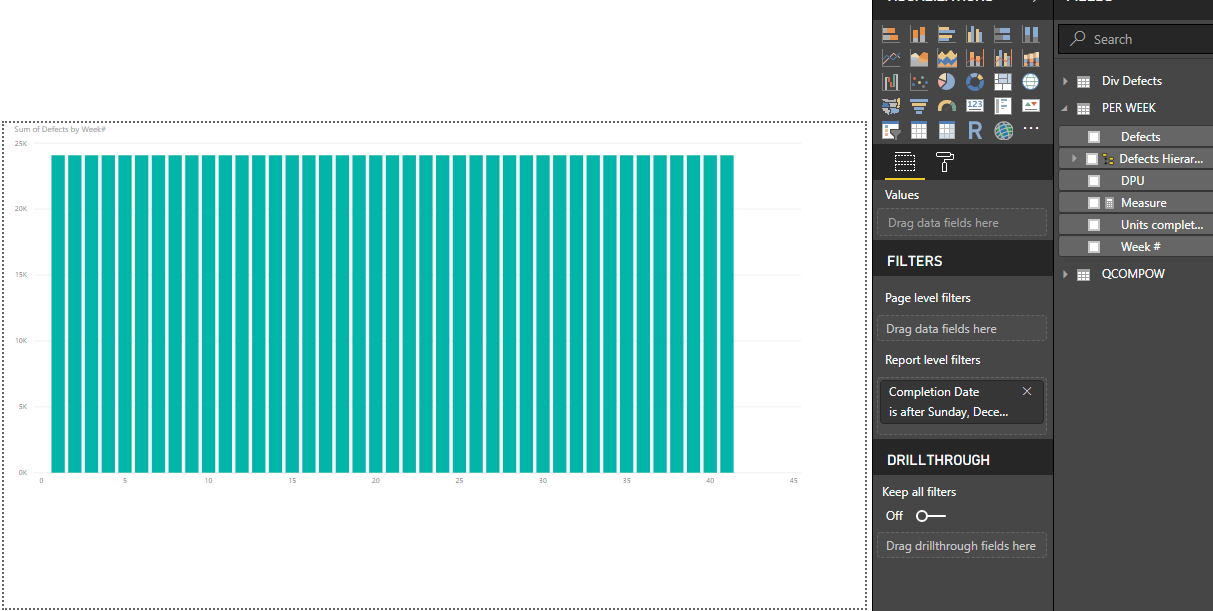Select the area chart visual
Screen dimensions: 1213x611
point(918,58)
